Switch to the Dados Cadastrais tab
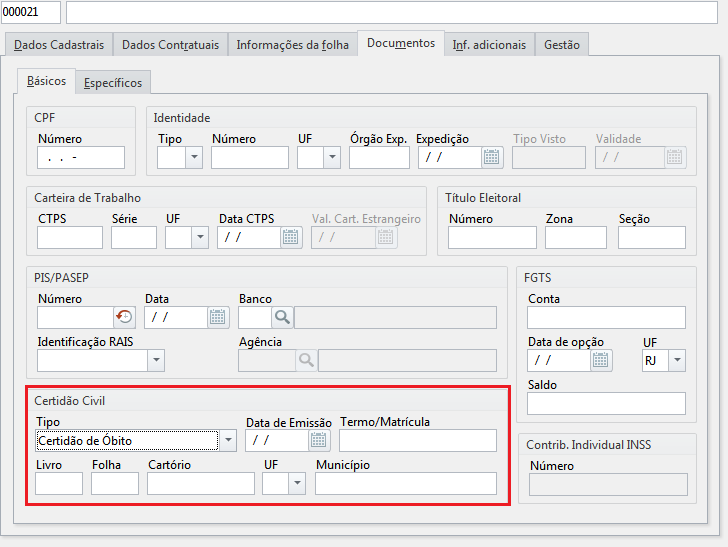Image resolution: width=728 pixels, height=547 pixels. (x=59, y=45)
